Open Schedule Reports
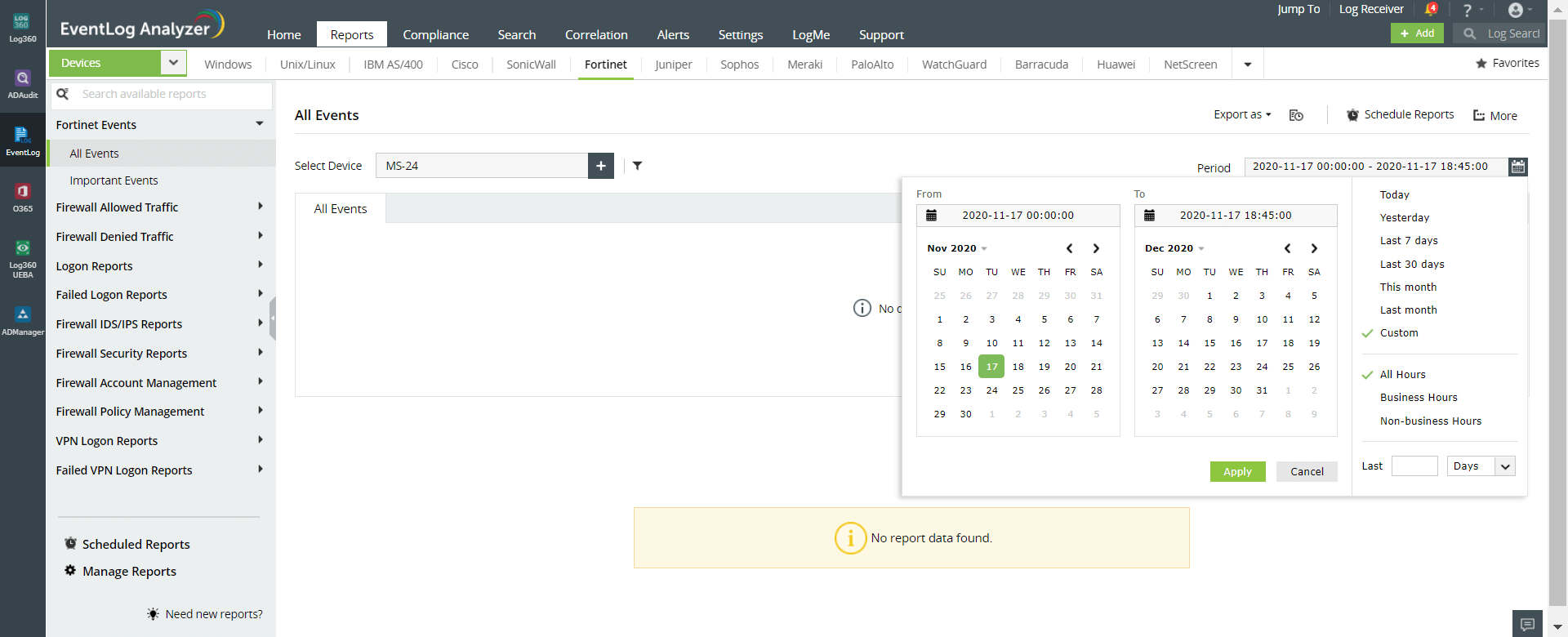 tap(1401, 115)
